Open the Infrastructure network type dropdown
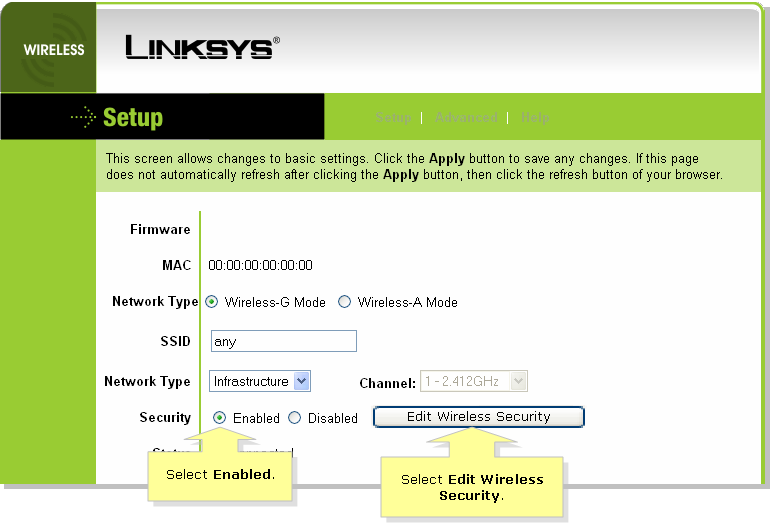Image resolution: width=772 pixels, height=526 pixels. point(259,381)
